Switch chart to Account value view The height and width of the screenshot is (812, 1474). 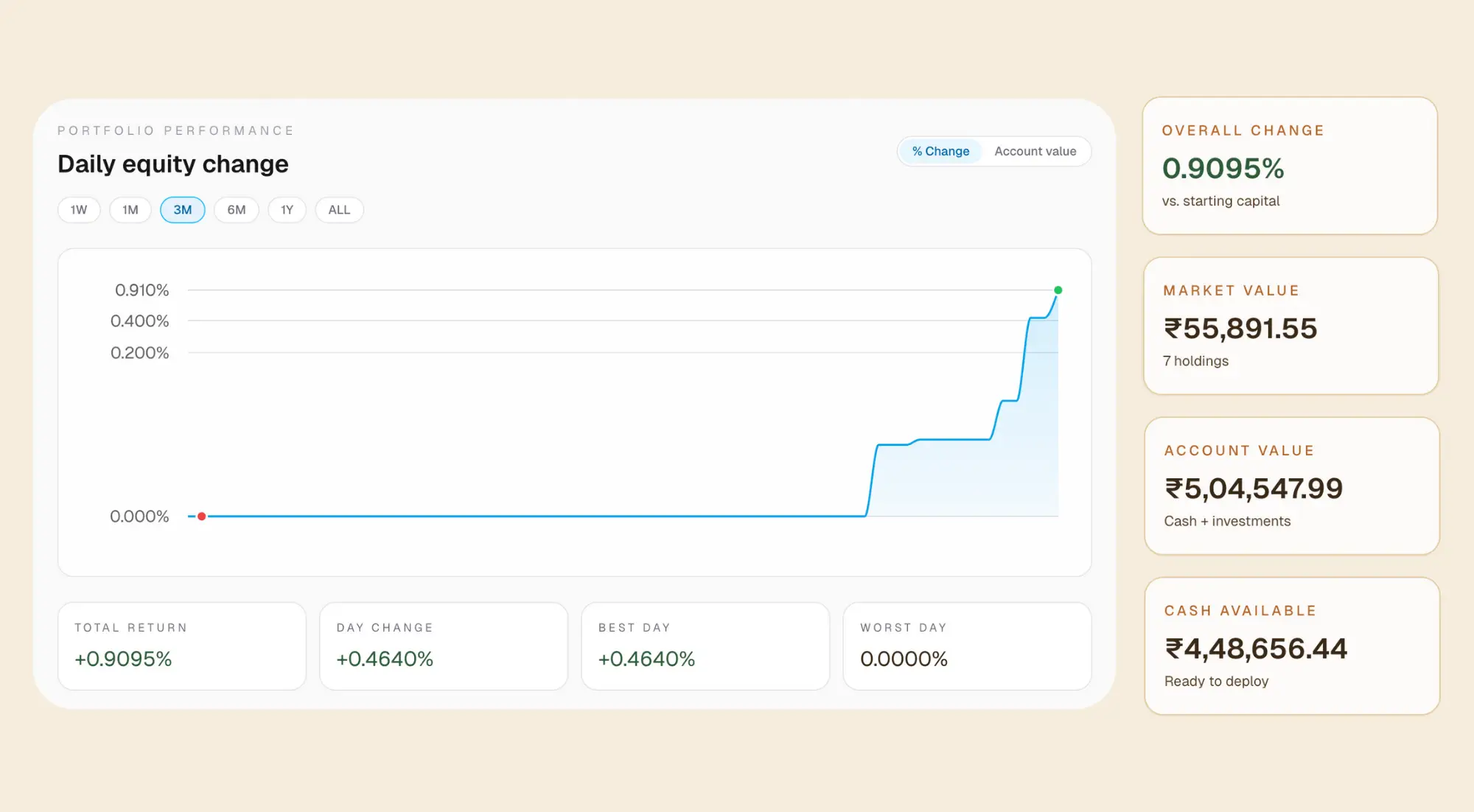coord(1035,151)
